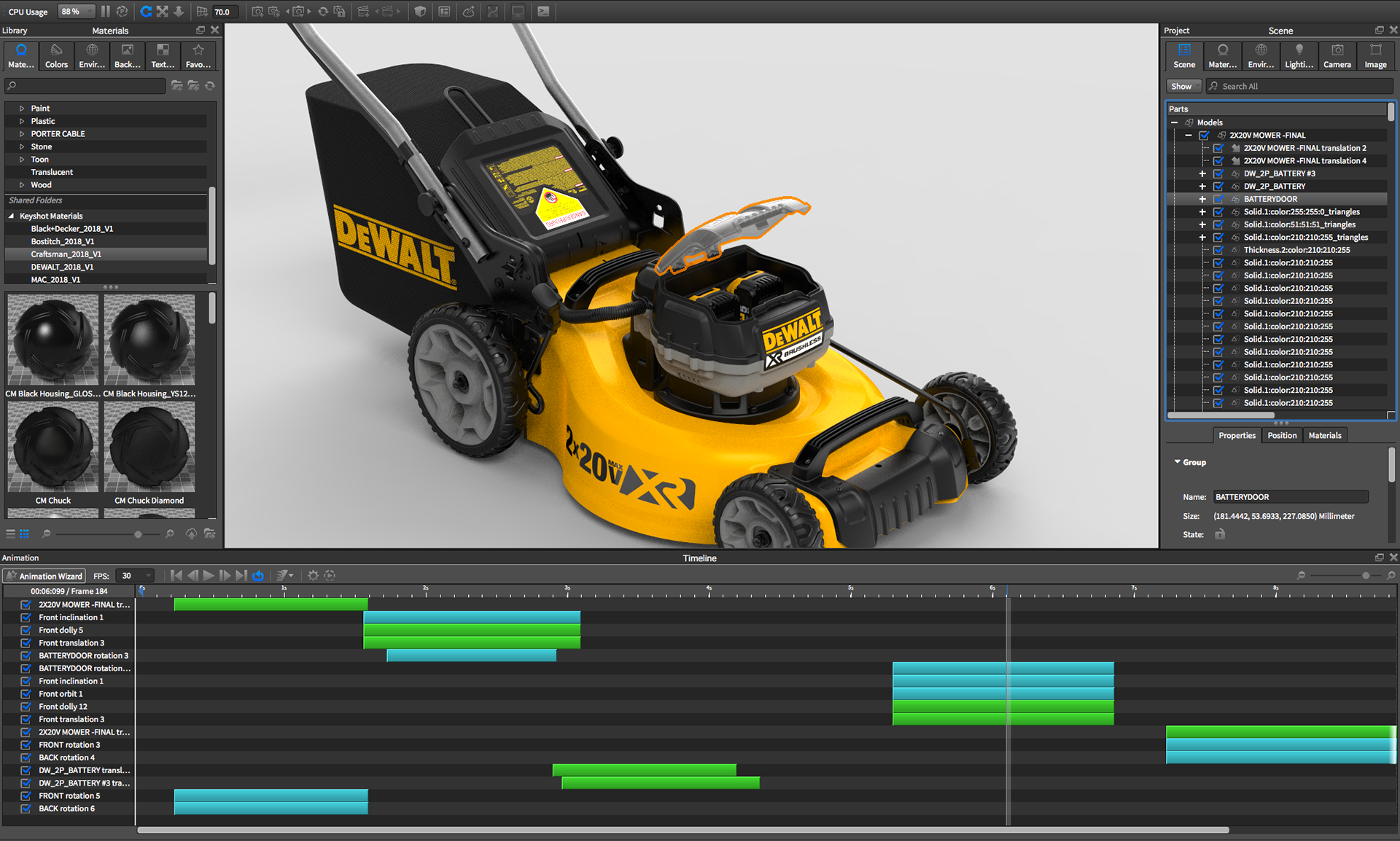Image resolution: width=1400 pixels, height=841 pixels.
Task: Adjust the timeline zoom slider
Action: pyautogui.click(x=1366, y=576)
